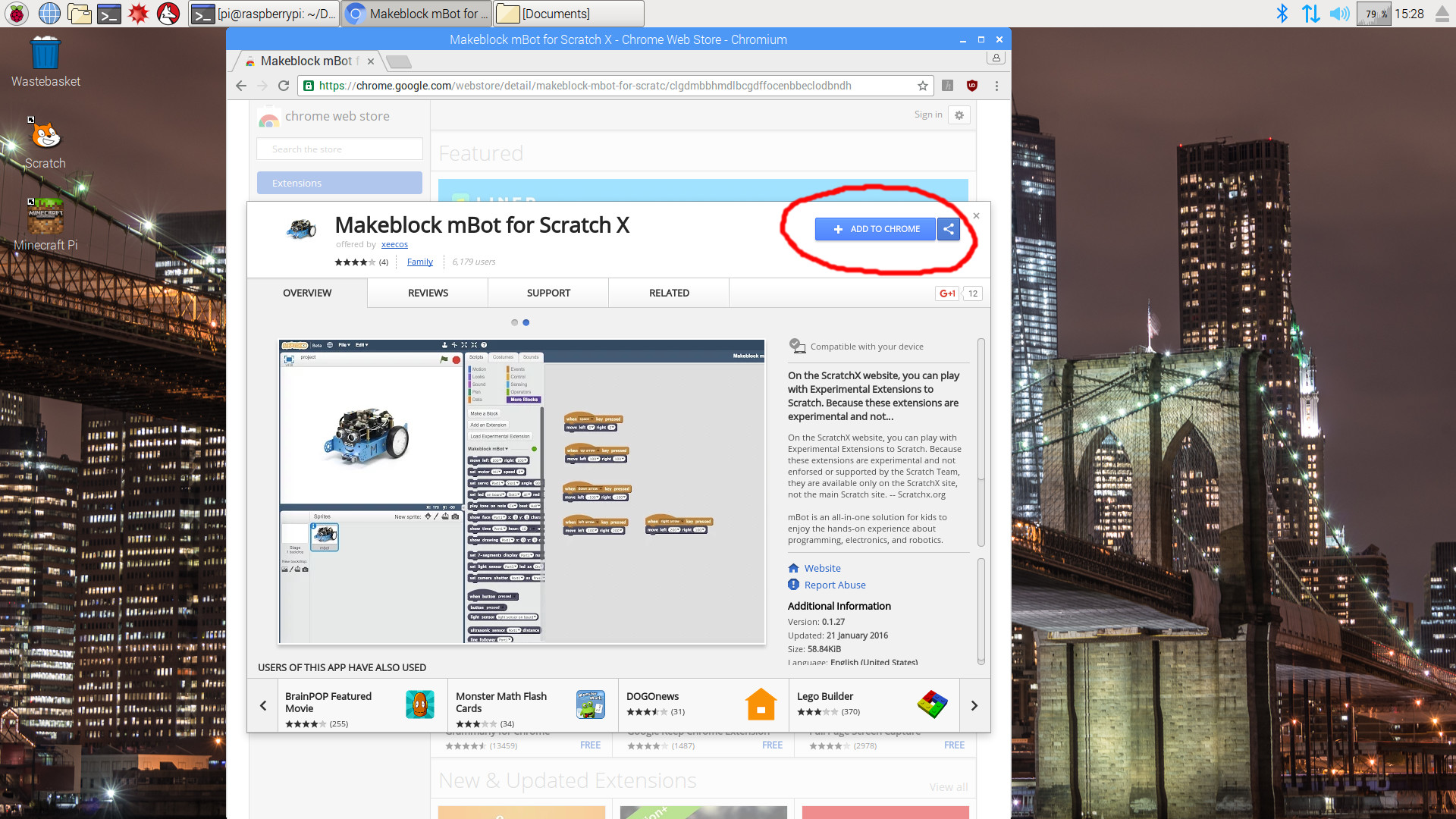Screen dimensions: 1456x819
Task: Switch to SUPPORT tab
Action: [x=548, y=293]
